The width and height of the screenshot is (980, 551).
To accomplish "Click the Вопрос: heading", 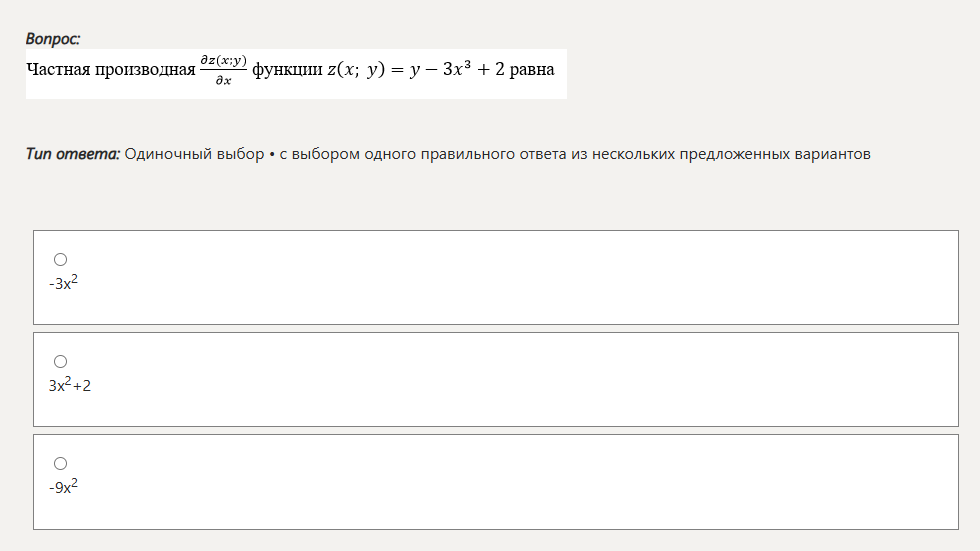I will click(x=53, y=39).
